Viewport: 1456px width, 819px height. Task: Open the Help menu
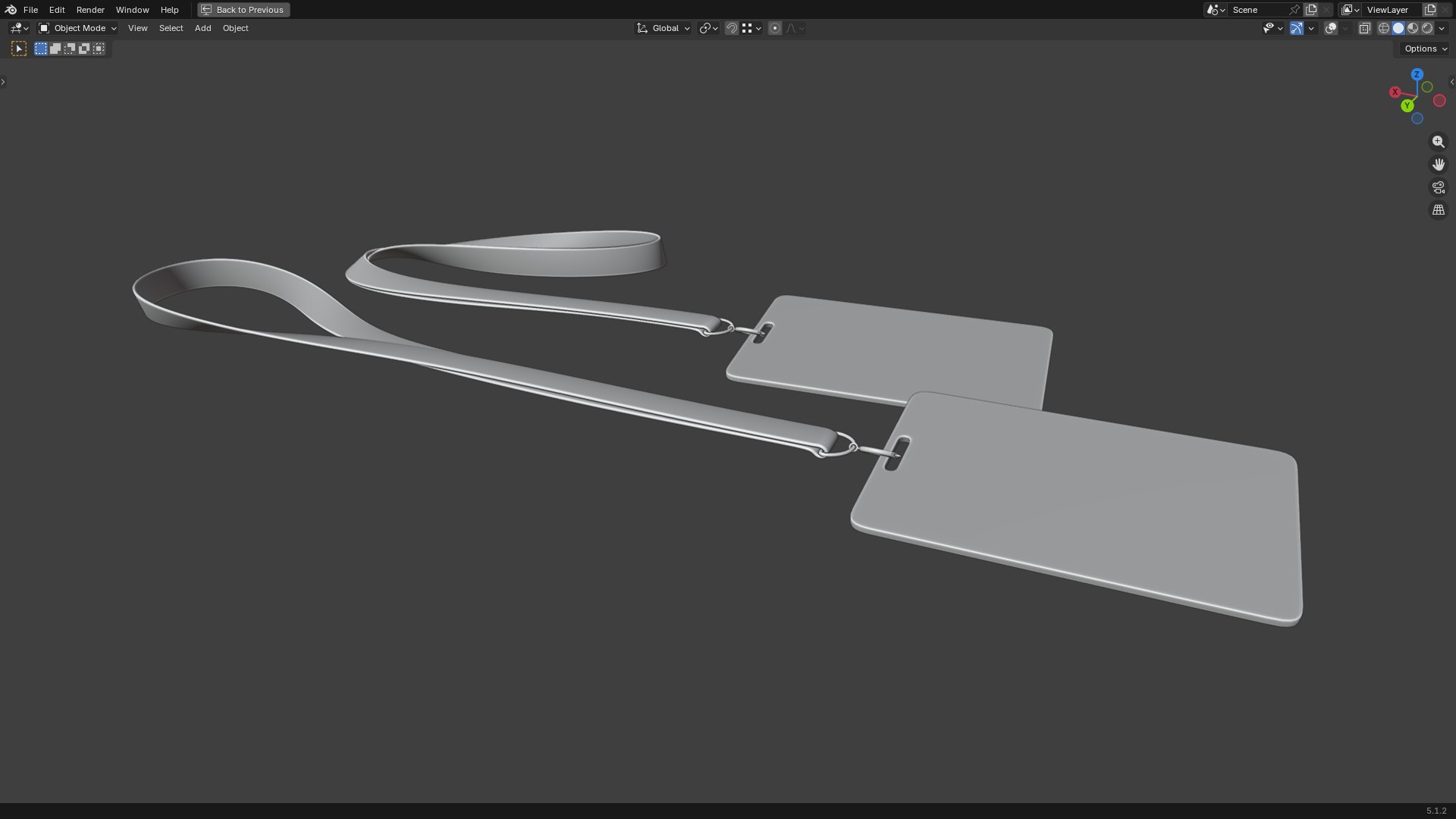169,10
